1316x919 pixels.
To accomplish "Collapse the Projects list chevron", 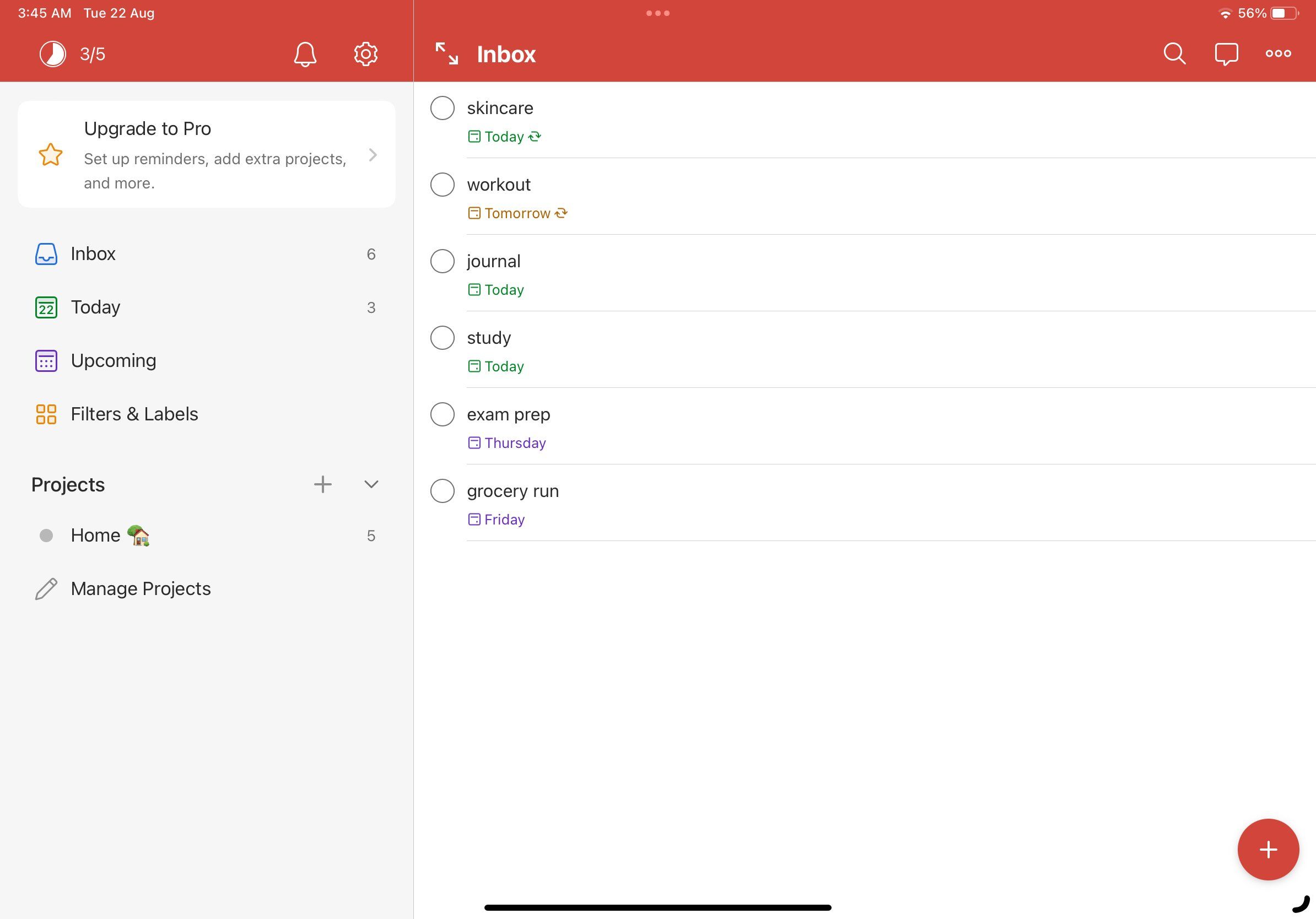I will (x=371, y=484).
